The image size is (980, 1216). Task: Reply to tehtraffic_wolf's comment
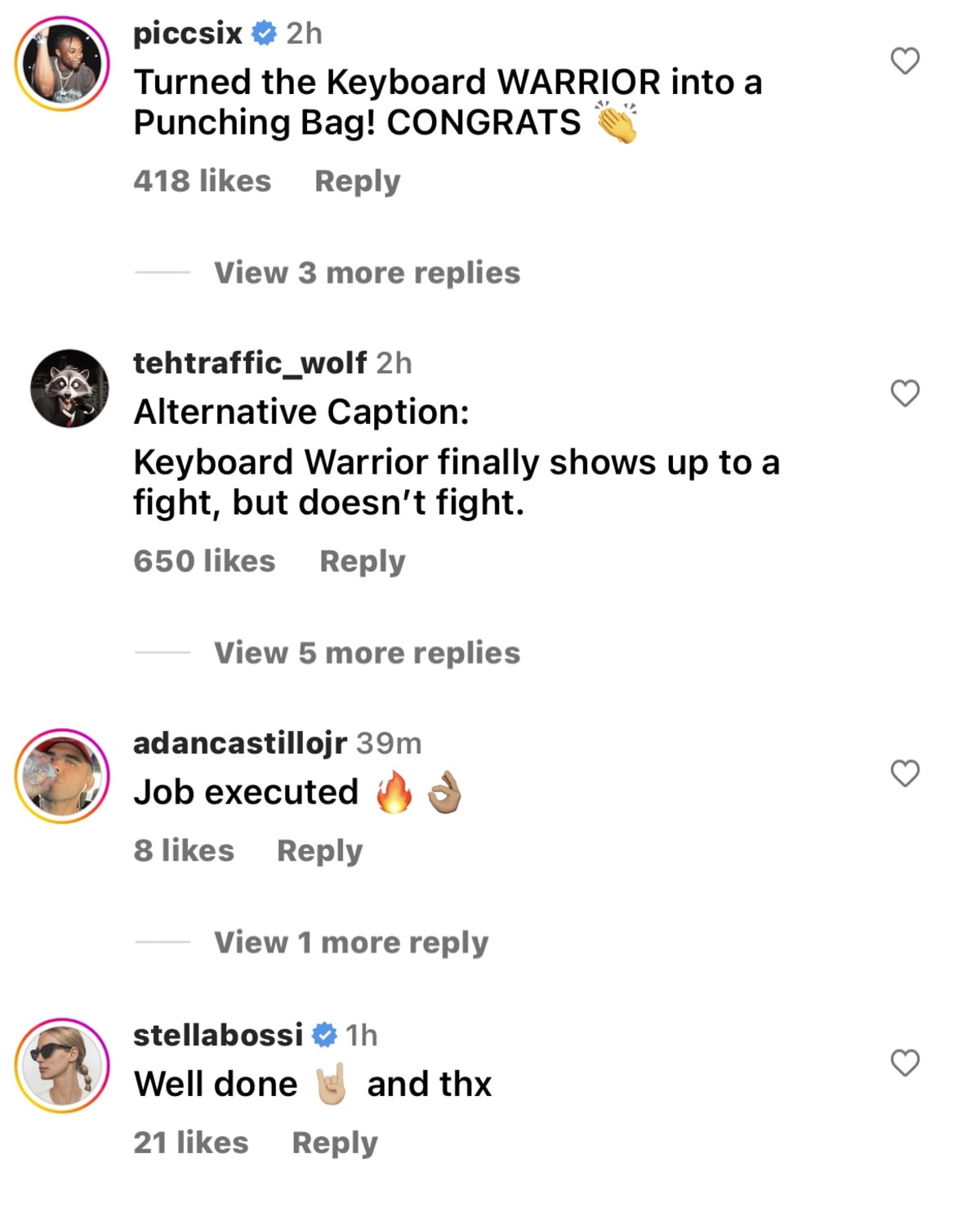362,561
